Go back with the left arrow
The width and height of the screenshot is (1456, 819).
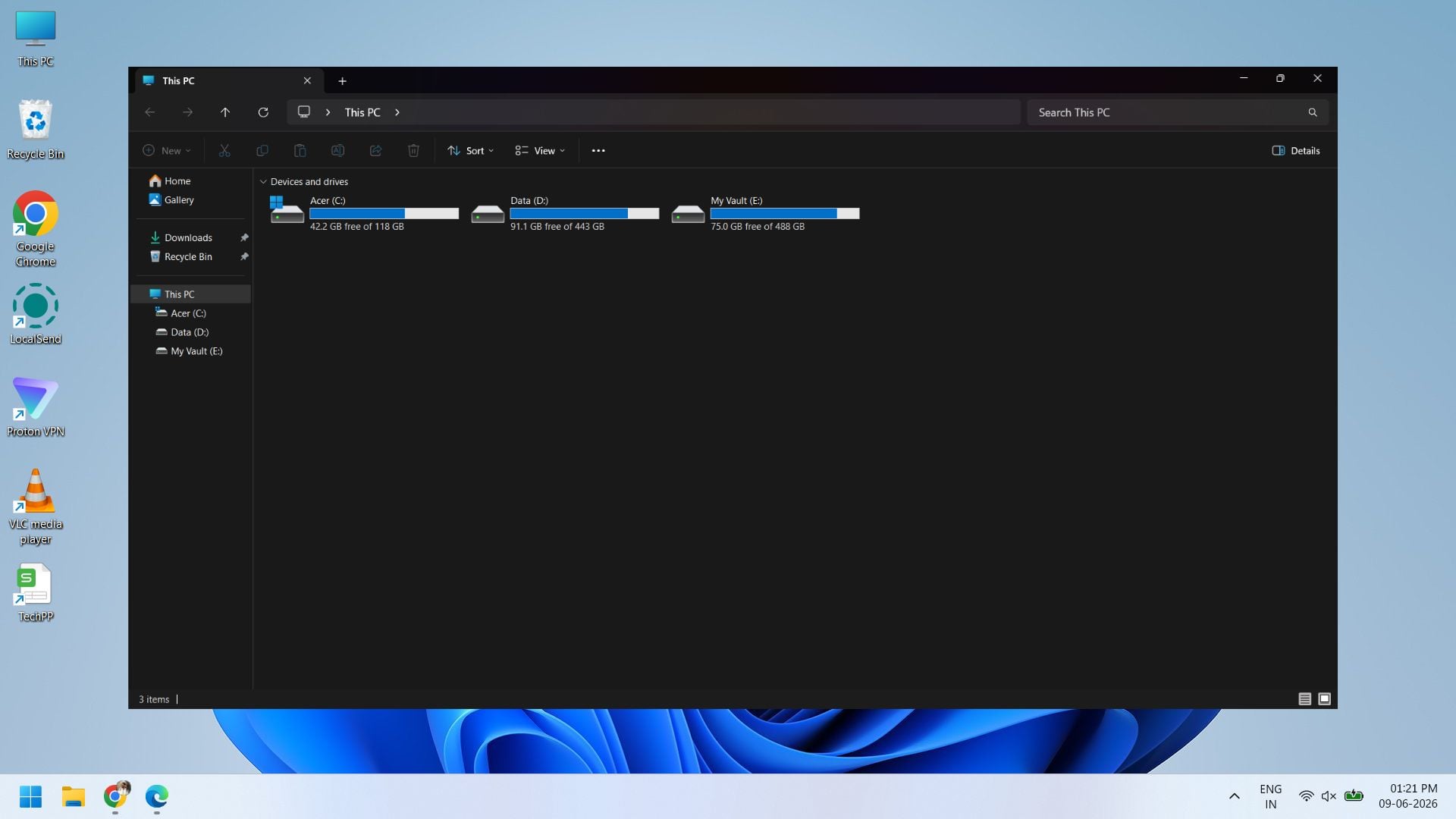150,112
